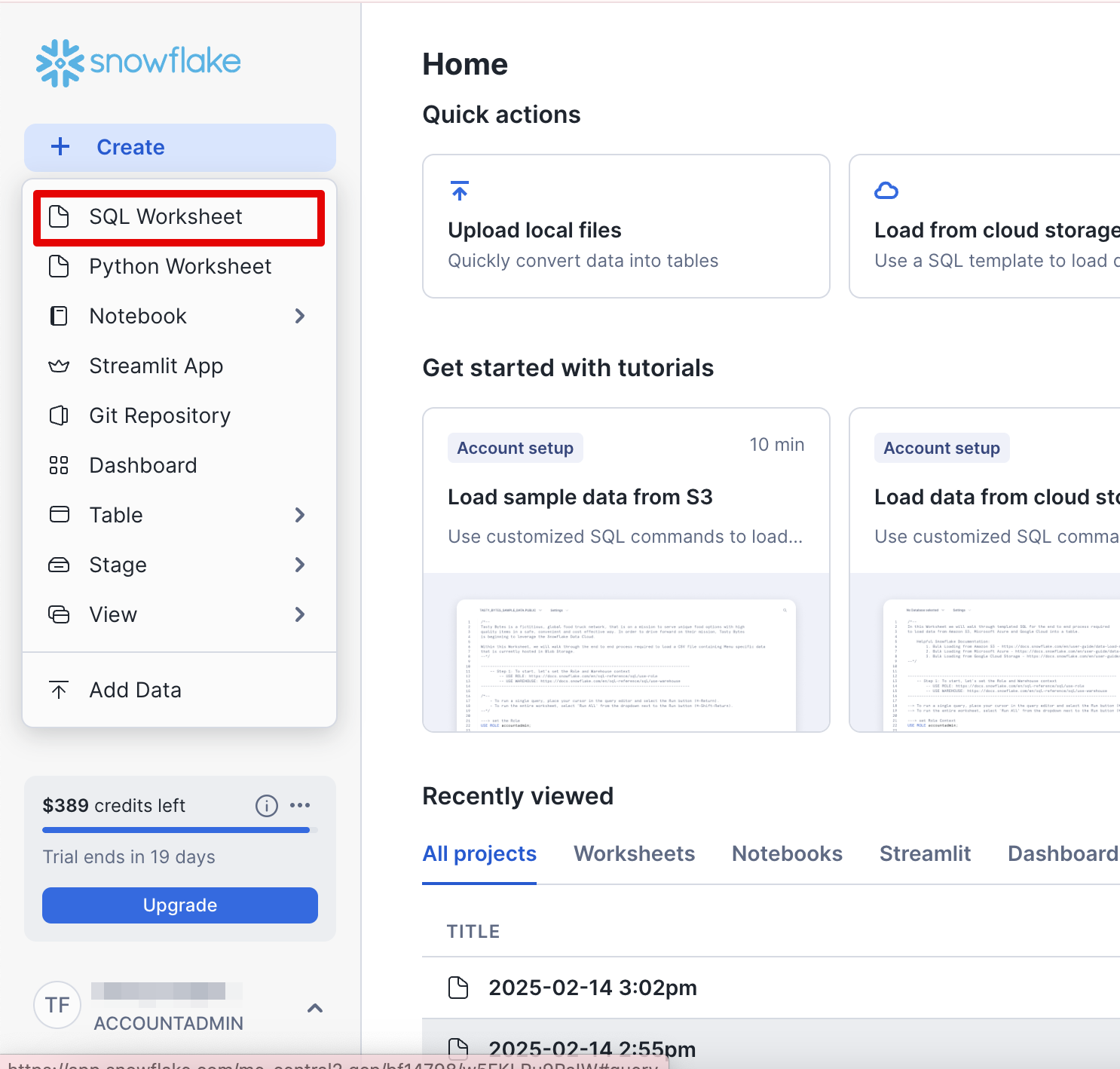This screenshot has width=1120, height=1069.
Task: Click the credits info icon
Action: tap(266, 806)
